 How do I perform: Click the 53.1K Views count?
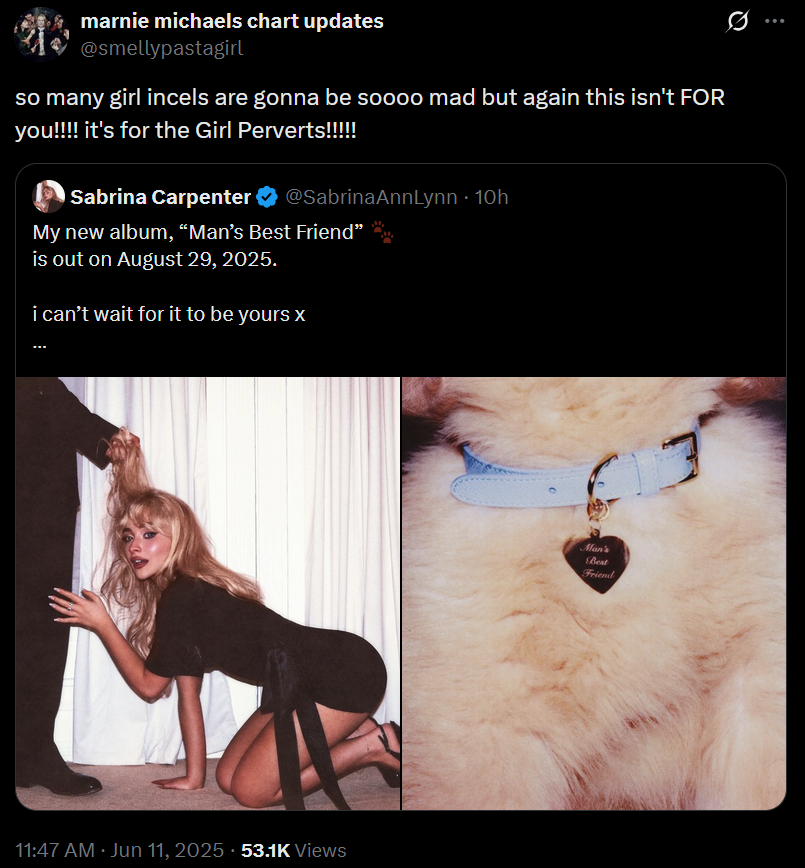293,850
